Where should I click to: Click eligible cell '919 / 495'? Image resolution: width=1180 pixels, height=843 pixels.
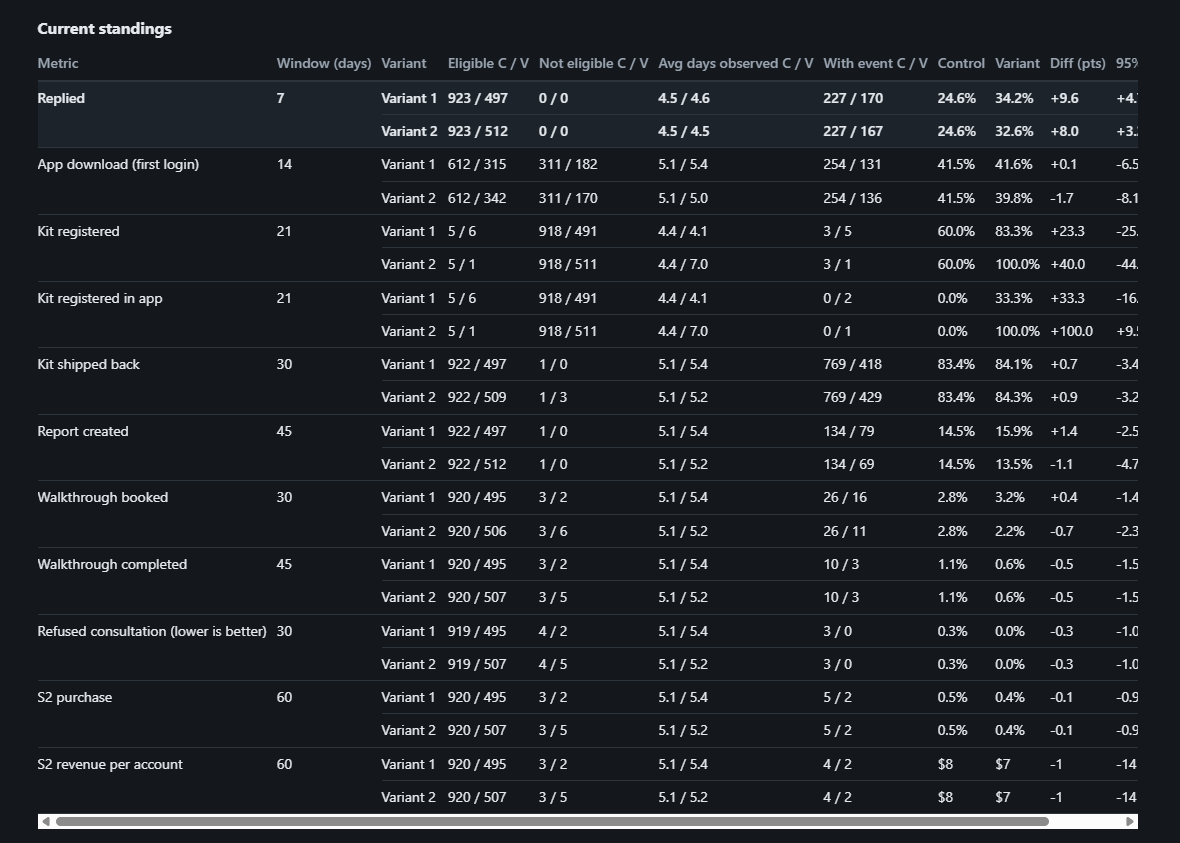477,631
